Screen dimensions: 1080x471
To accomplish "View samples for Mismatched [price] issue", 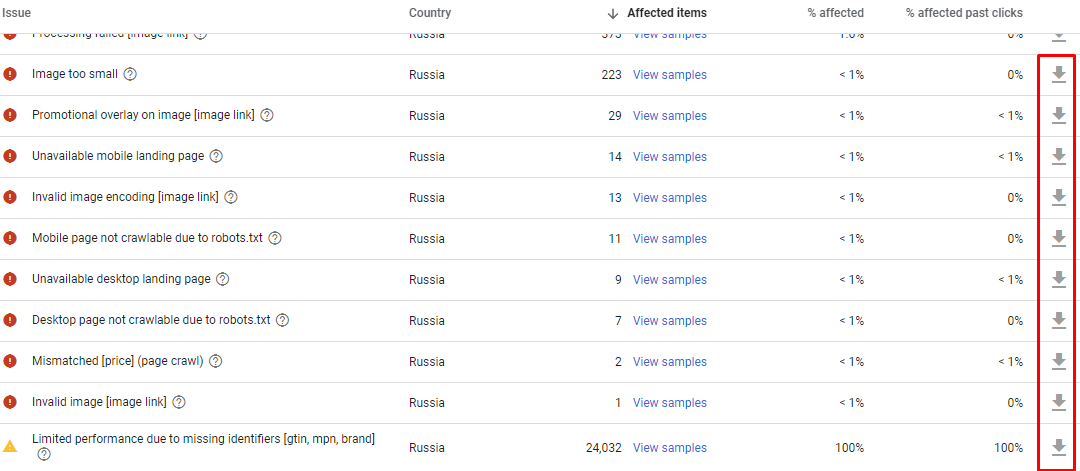I will click(670, 362).
